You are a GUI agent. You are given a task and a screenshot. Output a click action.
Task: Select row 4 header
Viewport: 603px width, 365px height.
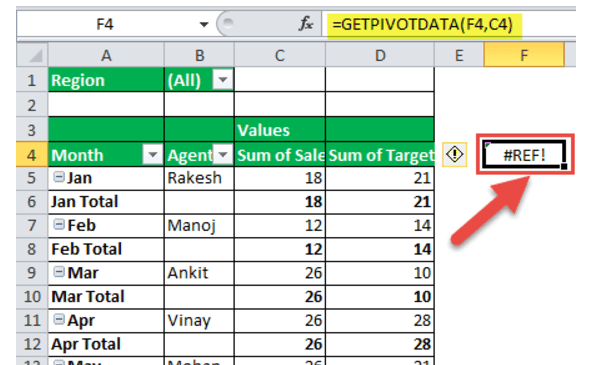tap(32, 155)
